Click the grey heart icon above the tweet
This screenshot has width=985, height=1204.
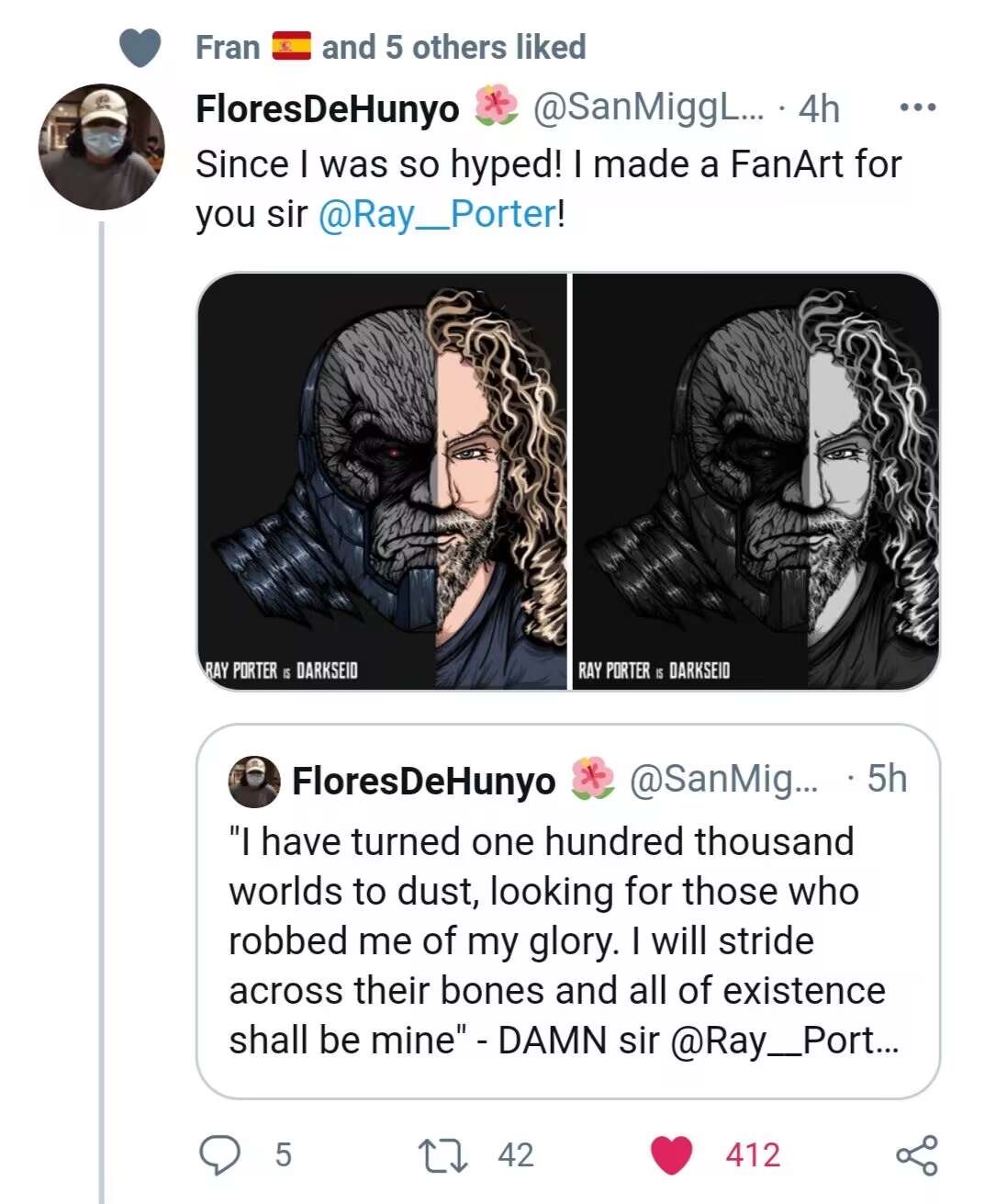pyautogui.click(x=141, y=48)
